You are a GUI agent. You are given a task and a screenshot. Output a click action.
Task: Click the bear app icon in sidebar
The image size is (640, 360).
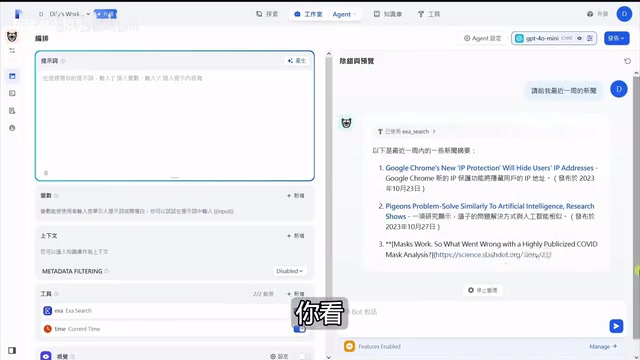[12, 37]
